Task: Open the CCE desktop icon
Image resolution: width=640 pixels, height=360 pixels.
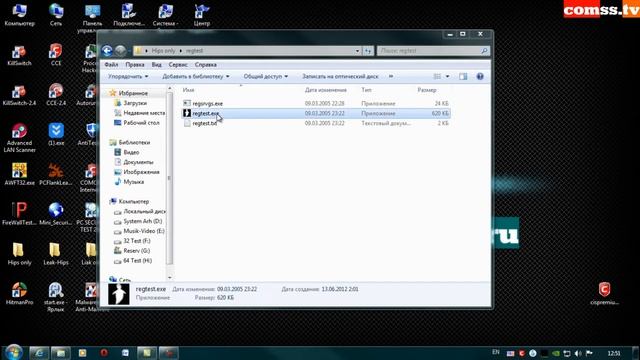Action: (x=56, y=55)
